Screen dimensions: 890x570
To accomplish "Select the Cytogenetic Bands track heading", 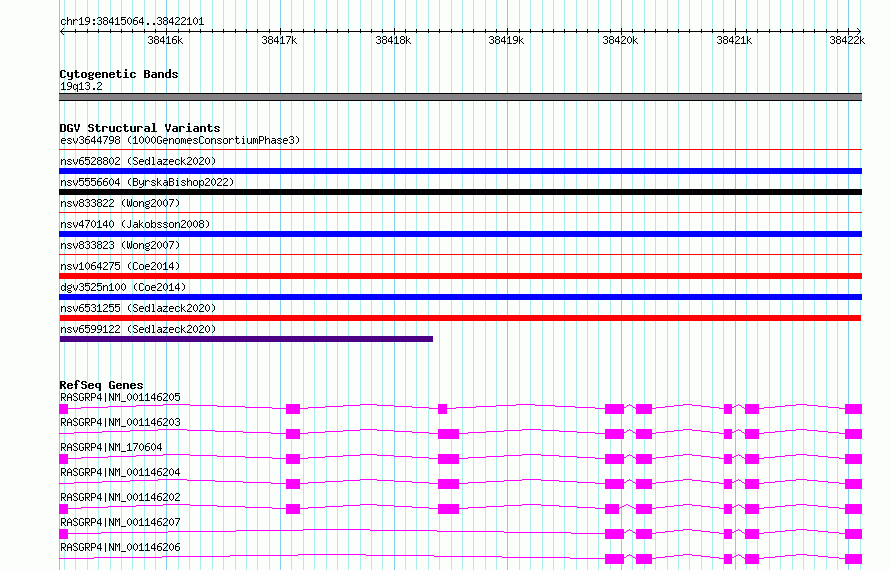I will point(119,74).
